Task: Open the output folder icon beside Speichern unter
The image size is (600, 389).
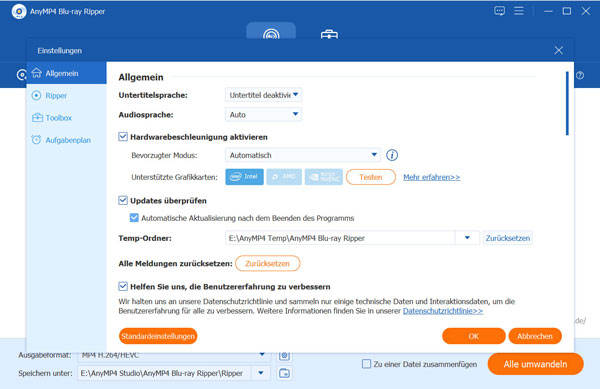Action: (x=284, y=373)
